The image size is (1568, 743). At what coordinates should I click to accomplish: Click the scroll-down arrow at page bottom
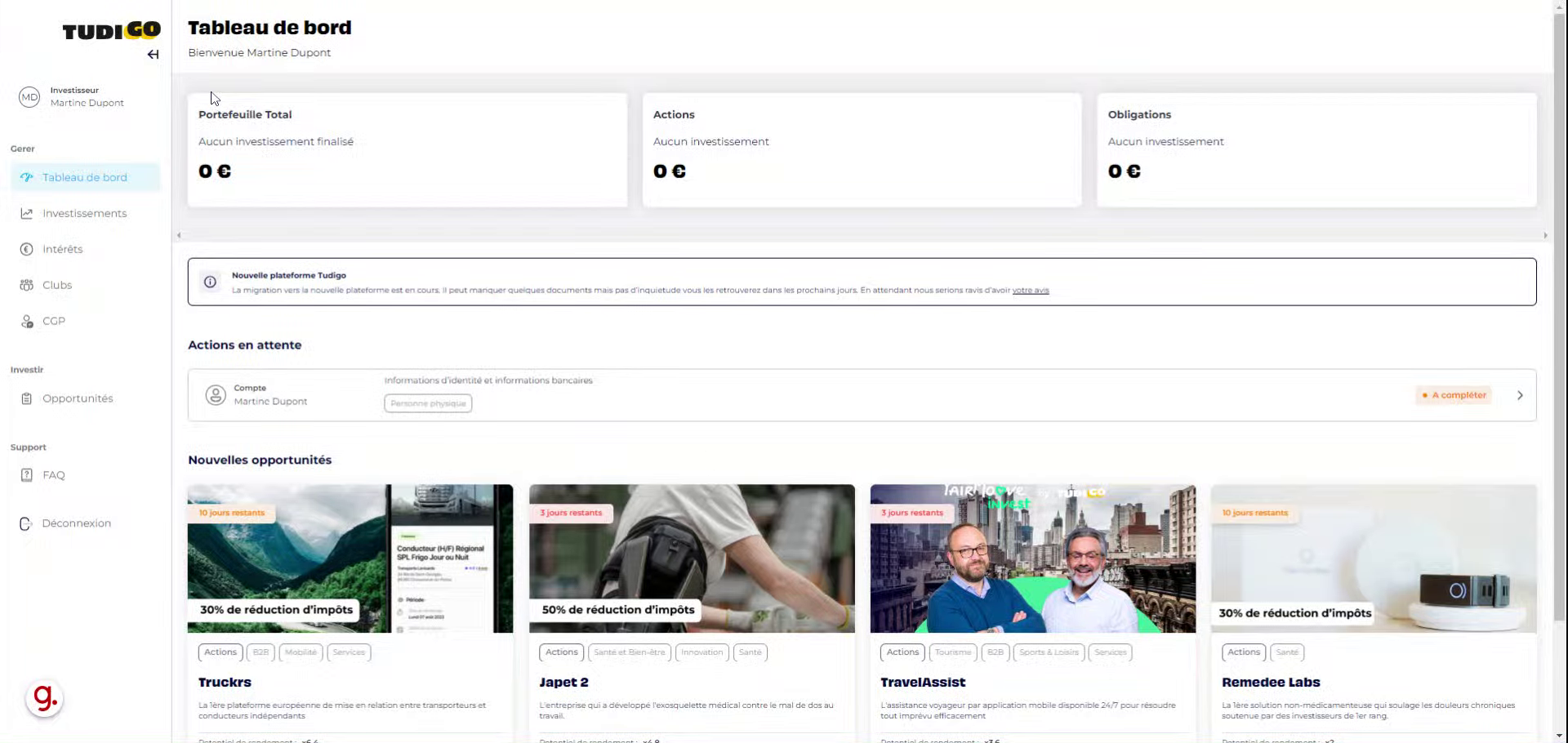(1560, 736)
